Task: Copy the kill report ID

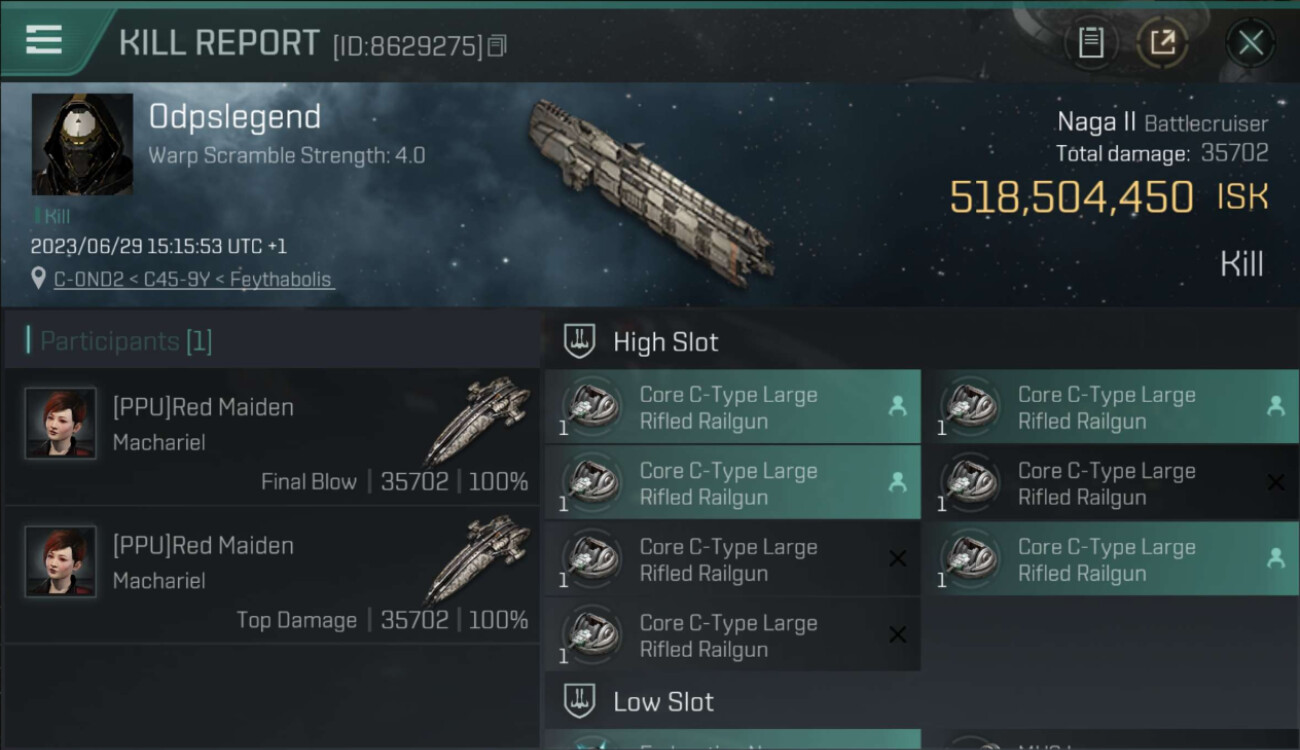Action: click(x=498, y=45)
